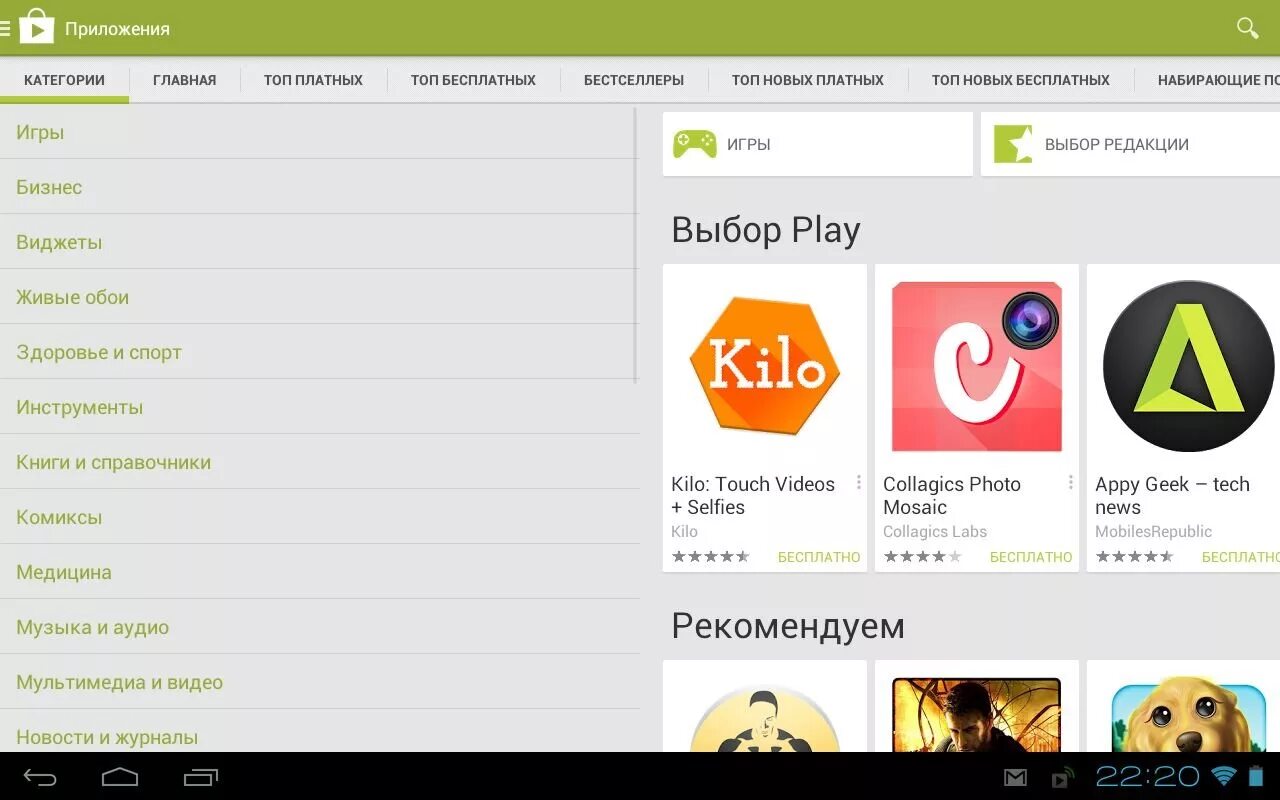The image size is (1280, 800).
Task: Switch to the Топ бесплатных tab
Action: point(473,80)
